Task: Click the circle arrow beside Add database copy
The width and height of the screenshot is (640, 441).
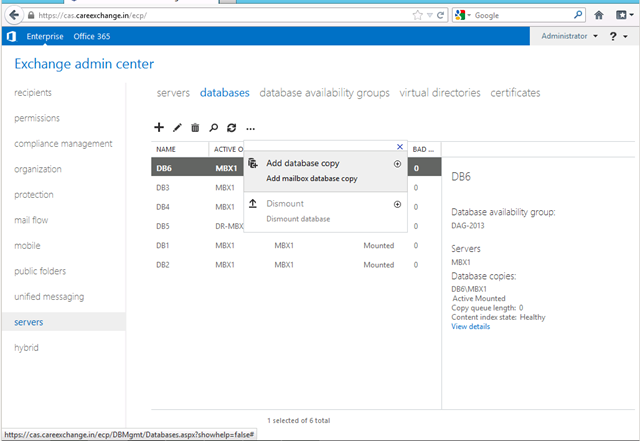Action: [x=397, y=164]
